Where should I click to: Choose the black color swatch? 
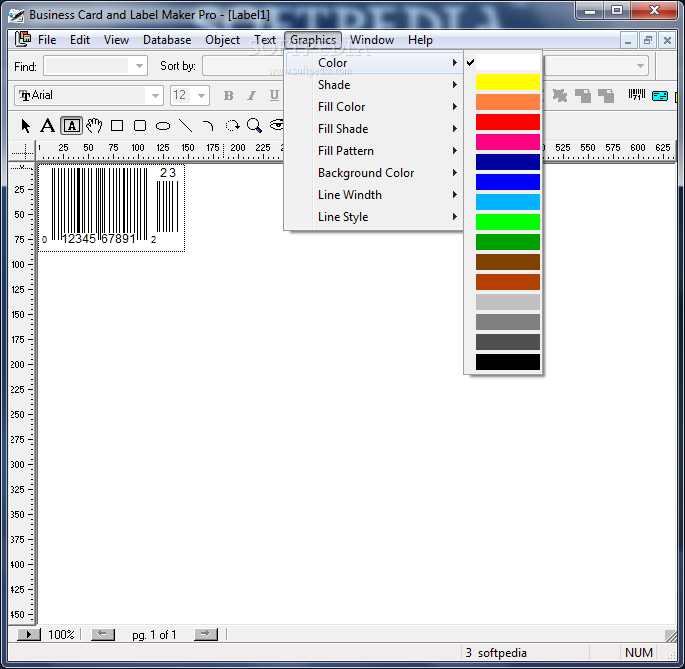click(x=507, y=362)
